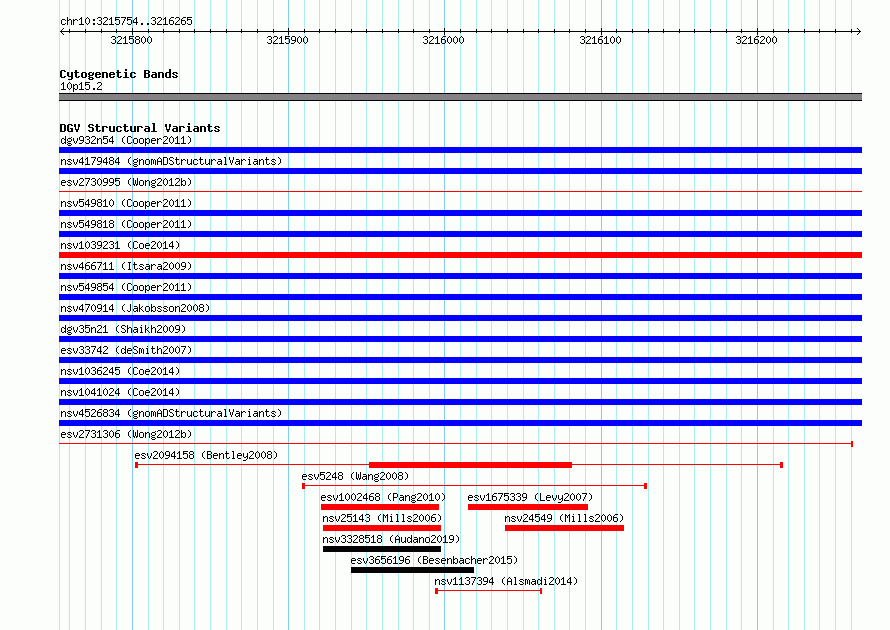Open esv5248 (Wang2008) variant
Screen dimensions: 890x630
coord(355,476)
